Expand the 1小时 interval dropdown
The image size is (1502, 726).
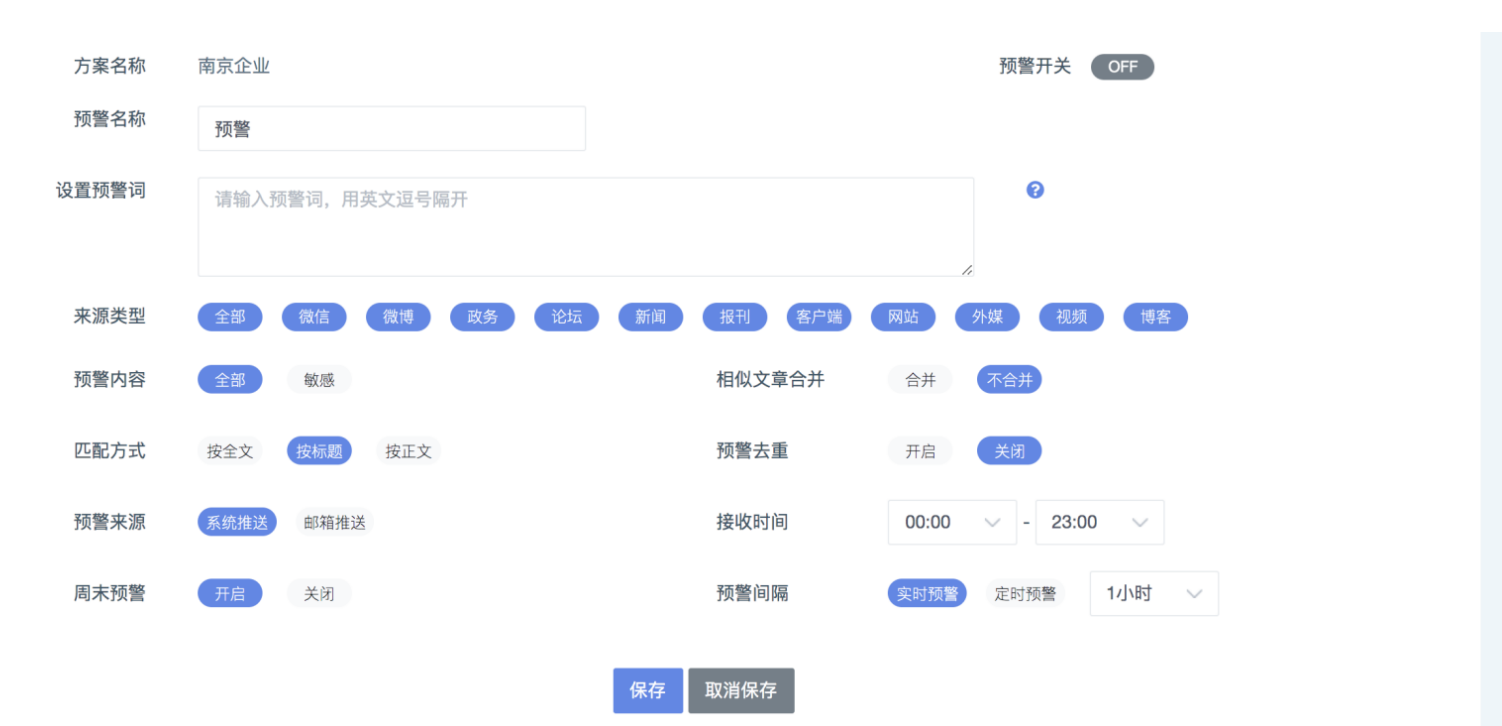pyautogui.click(x=1153, y=593)
